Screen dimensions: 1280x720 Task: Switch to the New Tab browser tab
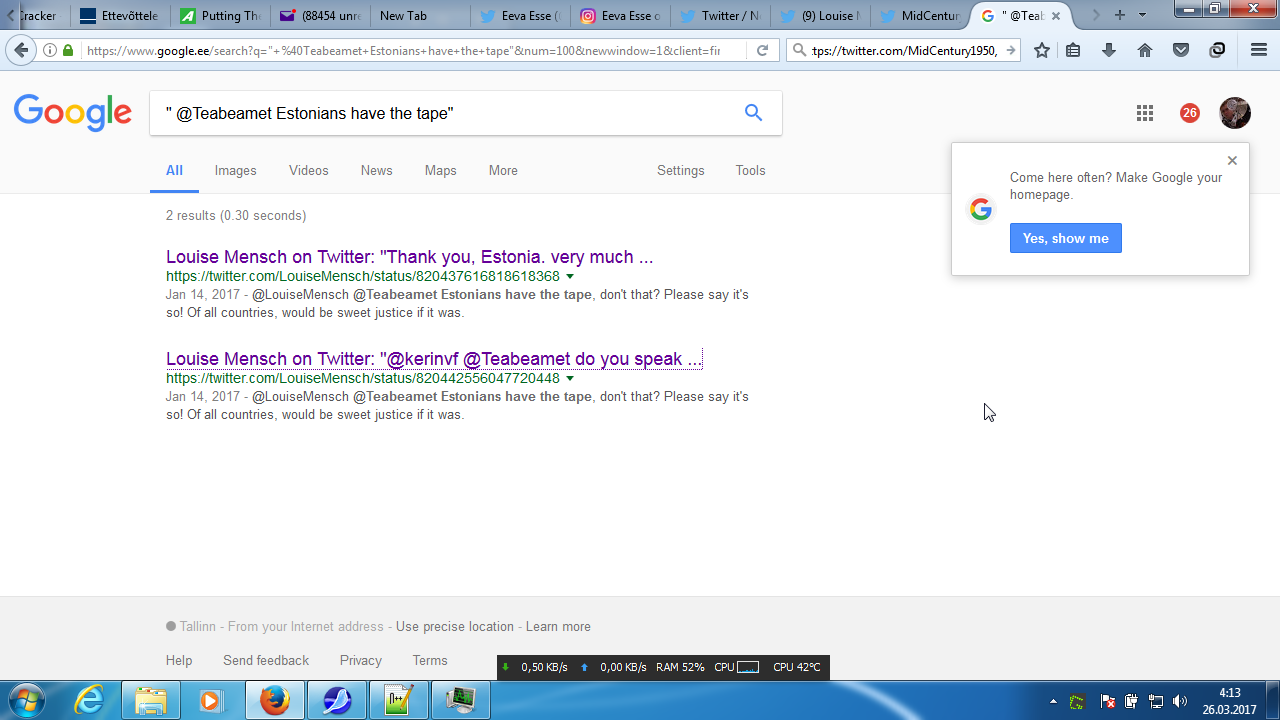(420, 16)
